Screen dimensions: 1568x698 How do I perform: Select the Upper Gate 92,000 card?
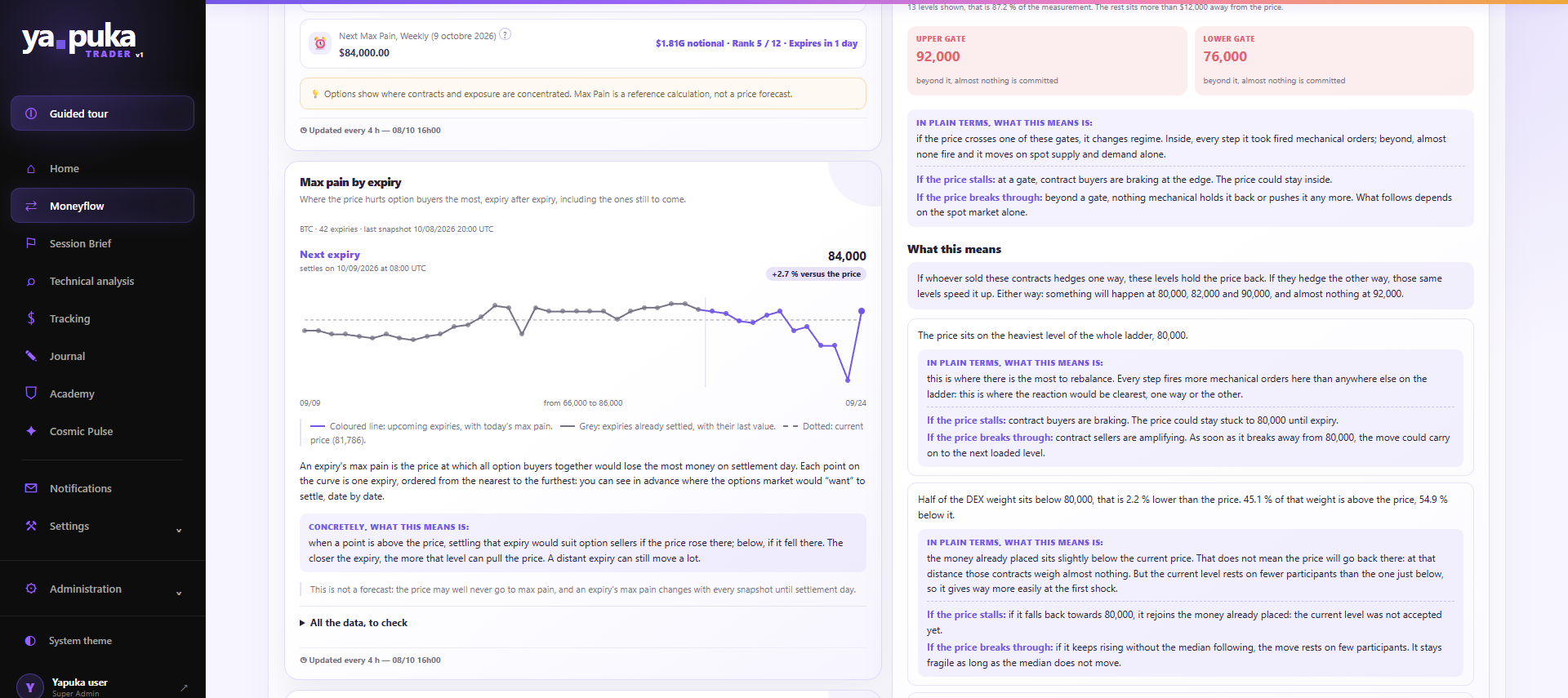pos(1047,60)
